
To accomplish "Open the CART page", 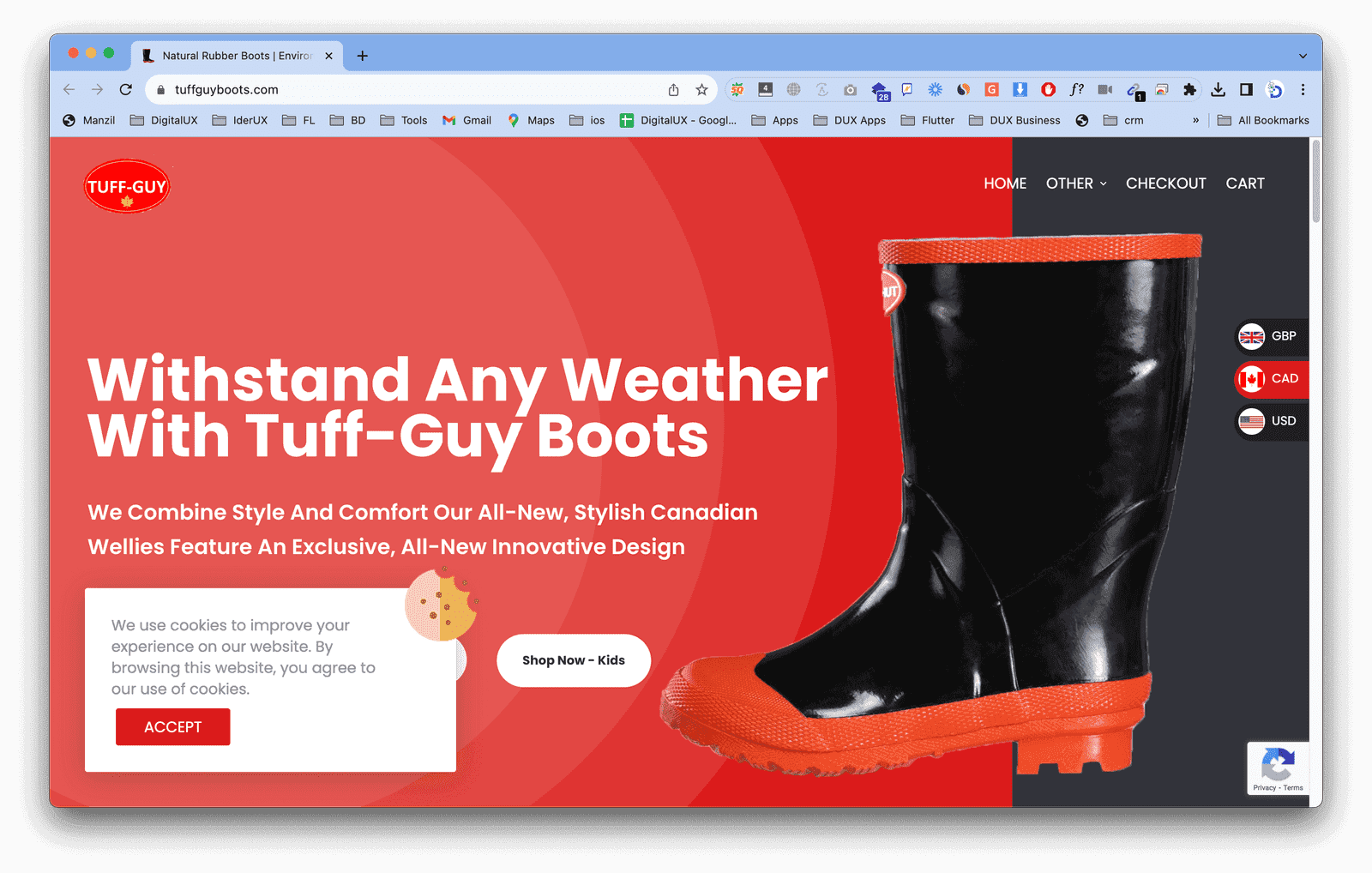I will pos(1245,184).
